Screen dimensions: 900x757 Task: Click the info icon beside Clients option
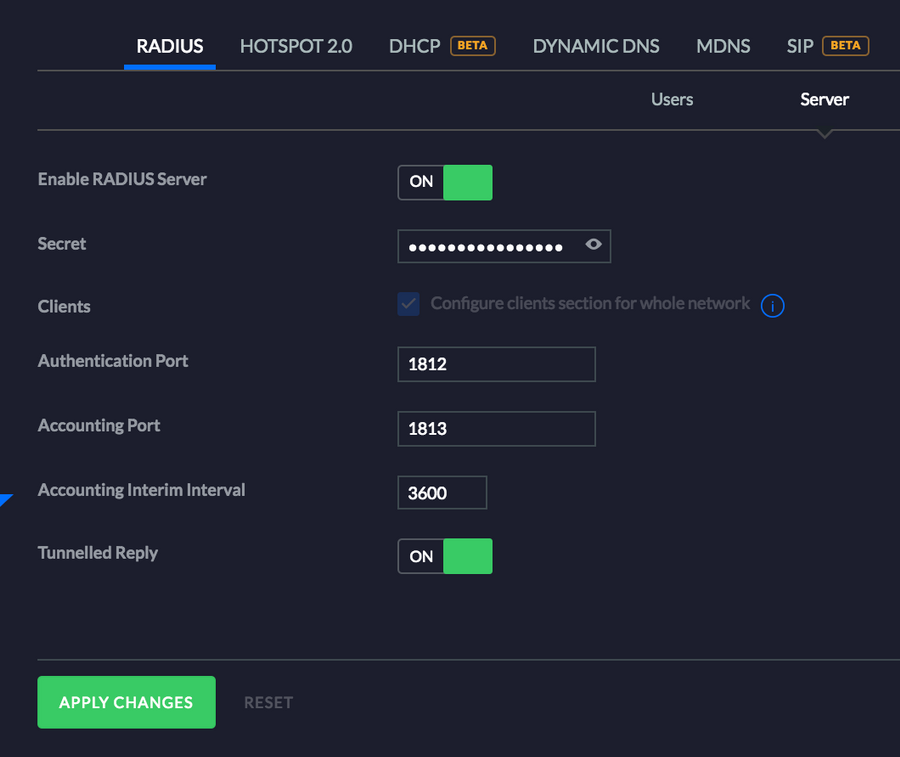(772, 306)
